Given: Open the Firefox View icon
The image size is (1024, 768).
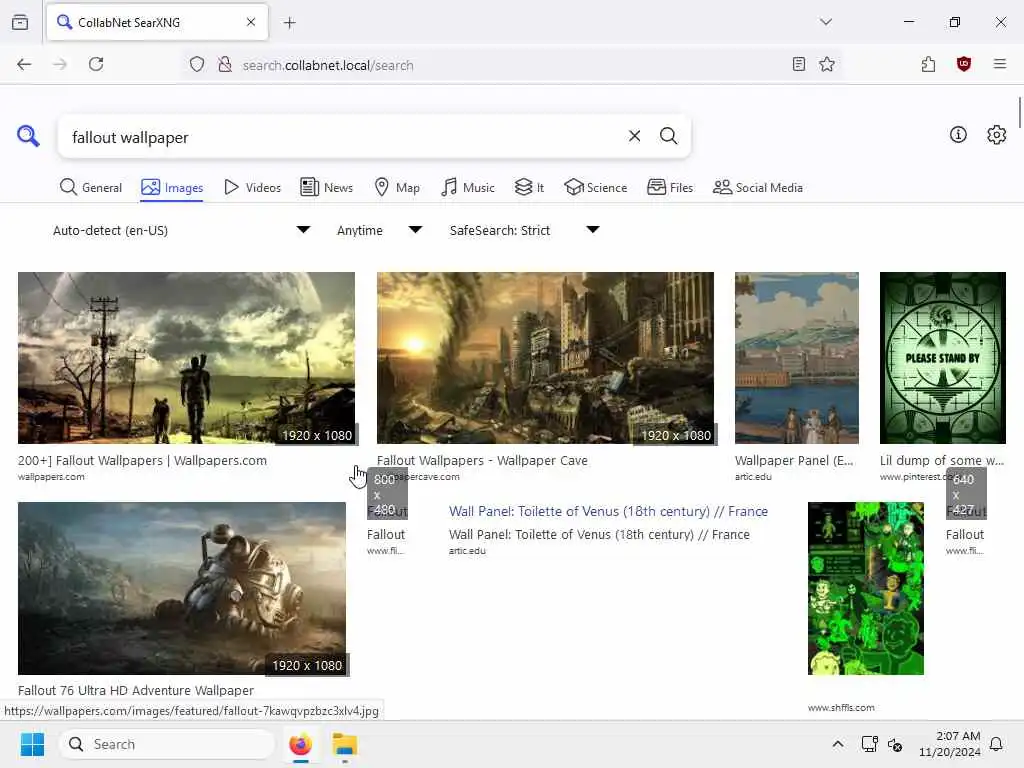Looking at the screenshot, I should tap(20, 22).
